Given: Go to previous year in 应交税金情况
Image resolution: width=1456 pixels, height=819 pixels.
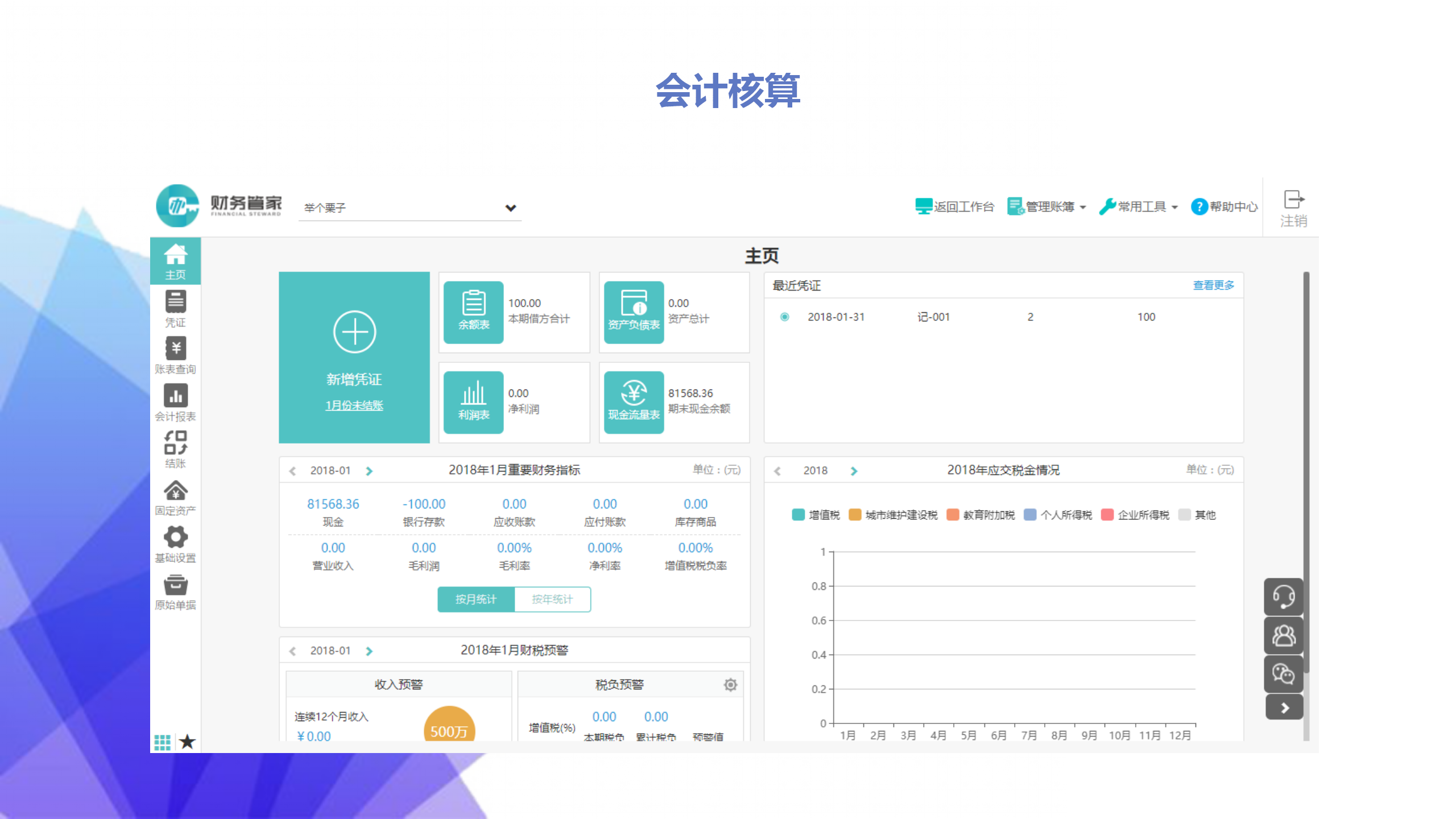Looking at the screenshot, I should [777, 471].
